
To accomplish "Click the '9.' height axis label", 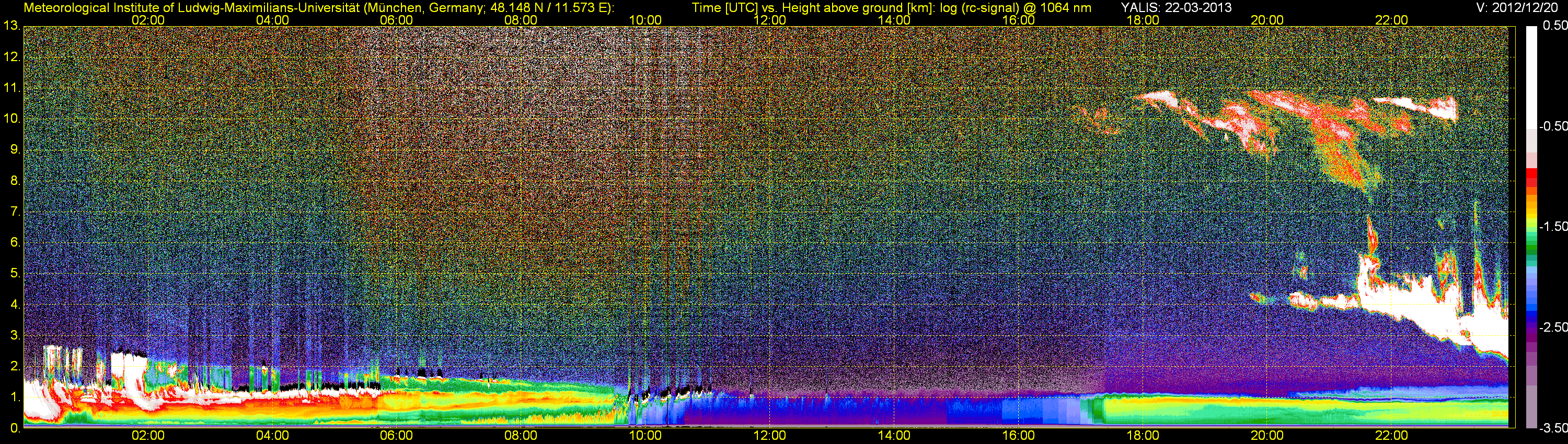I will 15,149.
